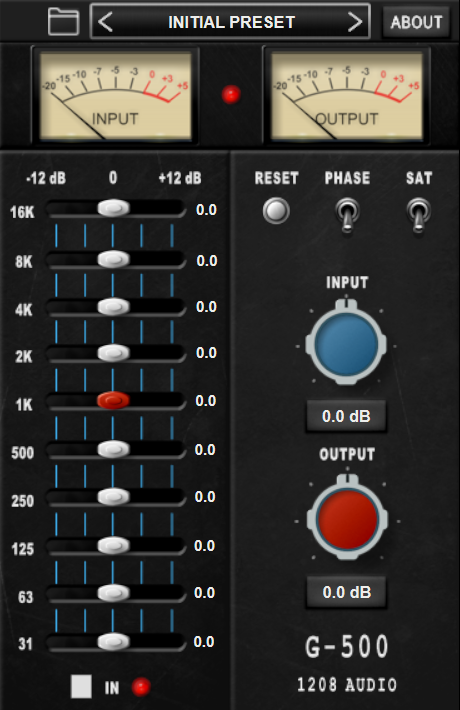Click the 16K band slider handle

tap(113, 208)
